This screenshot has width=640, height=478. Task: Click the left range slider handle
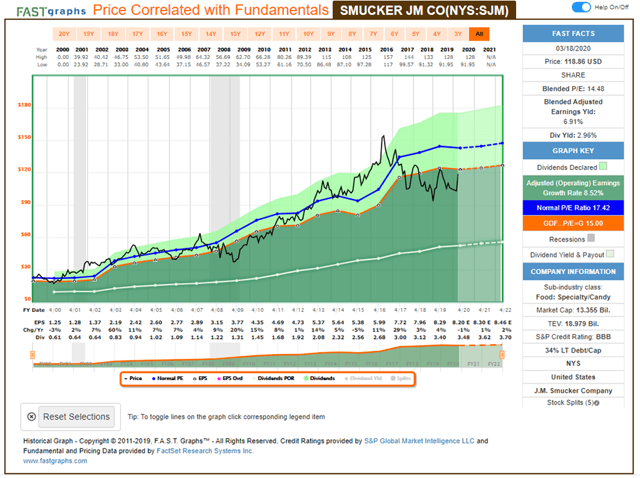(x=33, y=356)
